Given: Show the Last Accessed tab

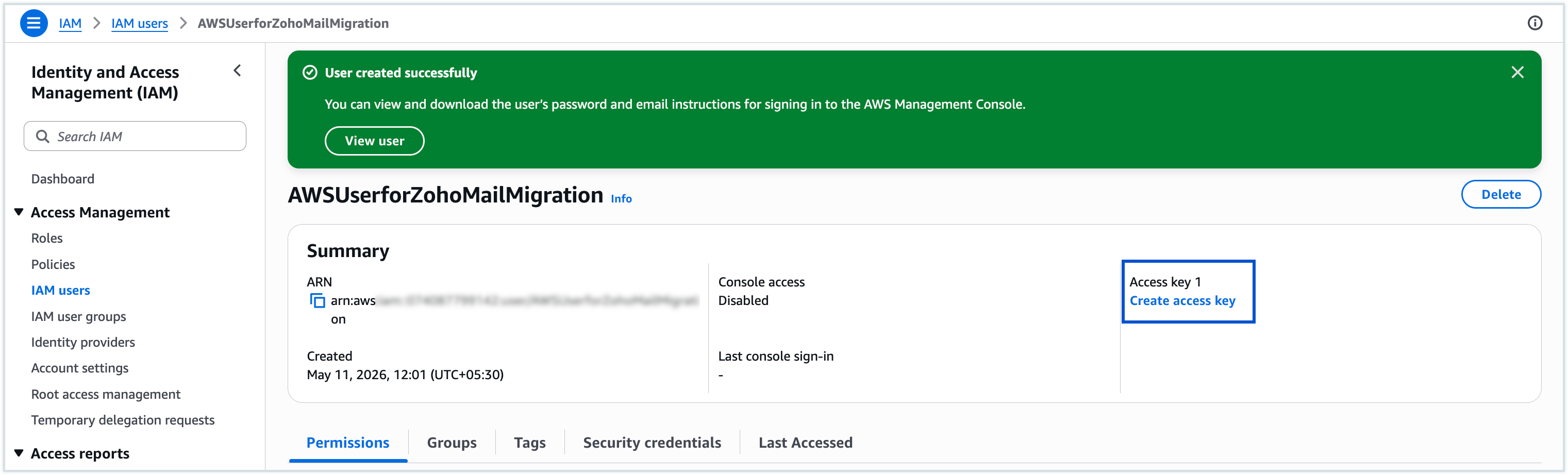Looking at the screenshot, I should coord(805,442).
